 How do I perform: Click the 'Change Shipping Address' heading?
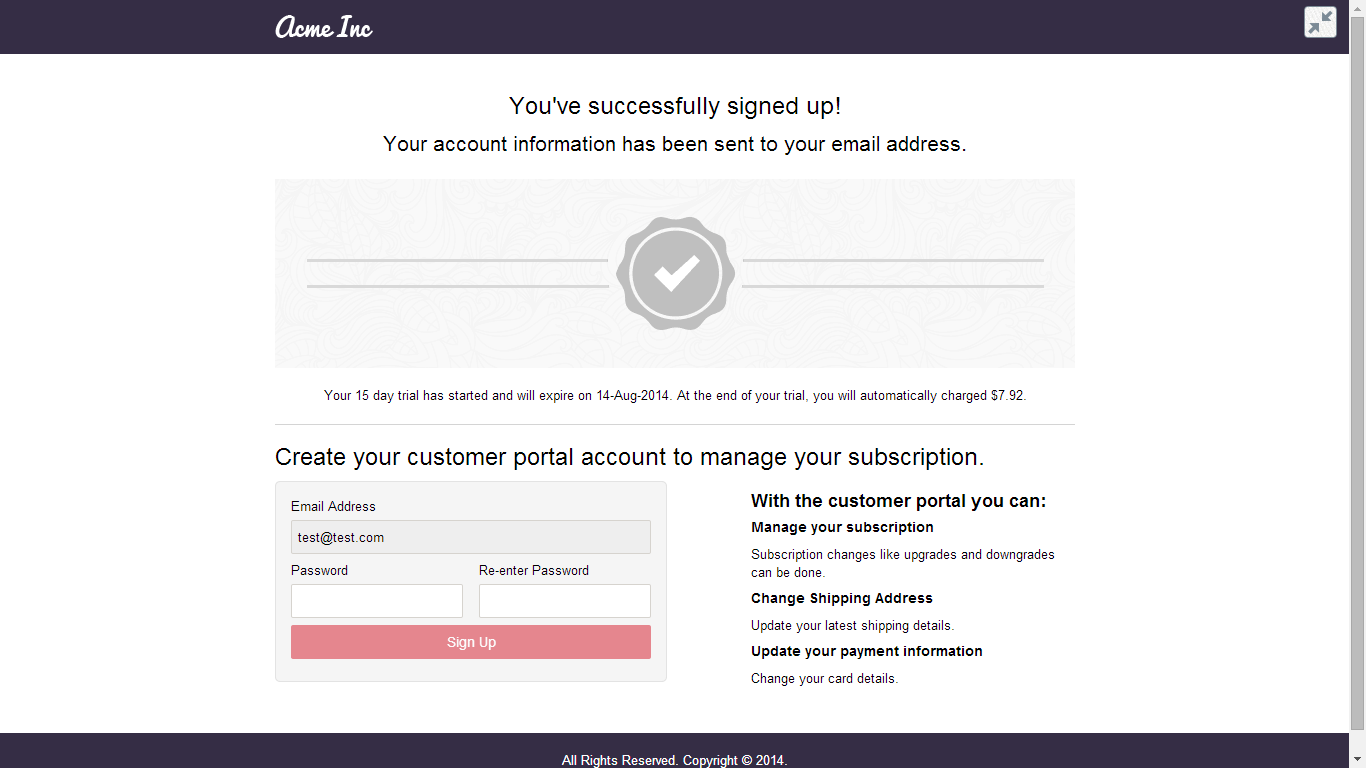842,598
